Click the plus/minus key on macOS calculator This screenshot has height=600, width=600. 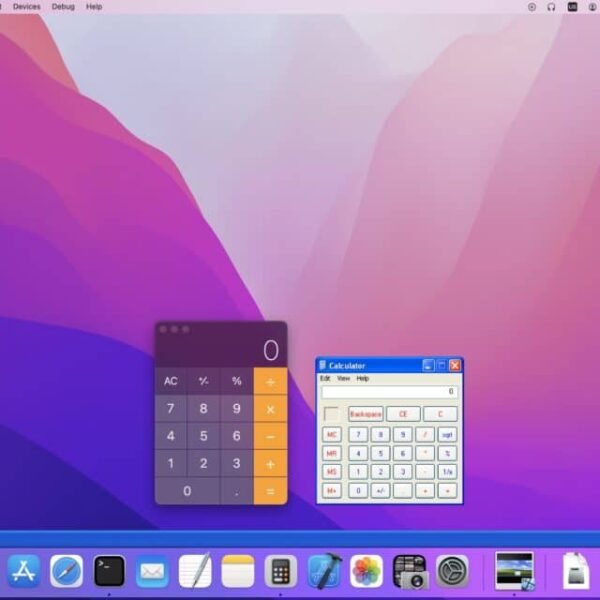coord(204,381)
